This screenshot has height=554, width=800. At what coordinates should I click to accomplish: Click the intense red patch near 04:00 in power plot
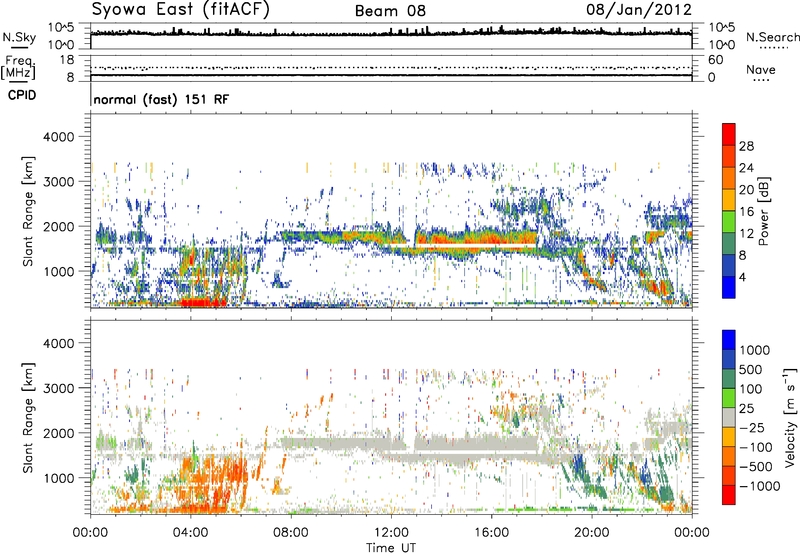(204, 303)
